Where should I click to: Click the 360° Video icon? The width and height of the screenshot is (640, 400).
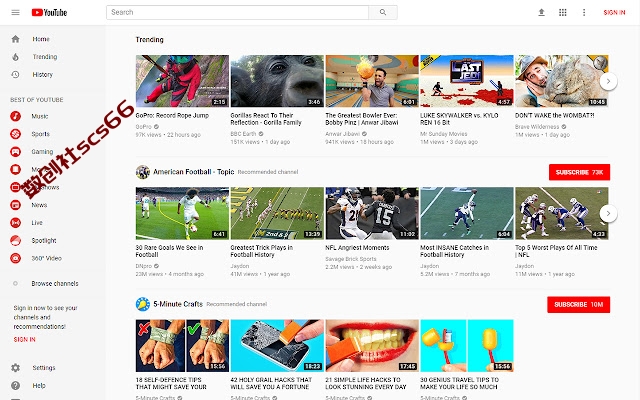(16, 258)
